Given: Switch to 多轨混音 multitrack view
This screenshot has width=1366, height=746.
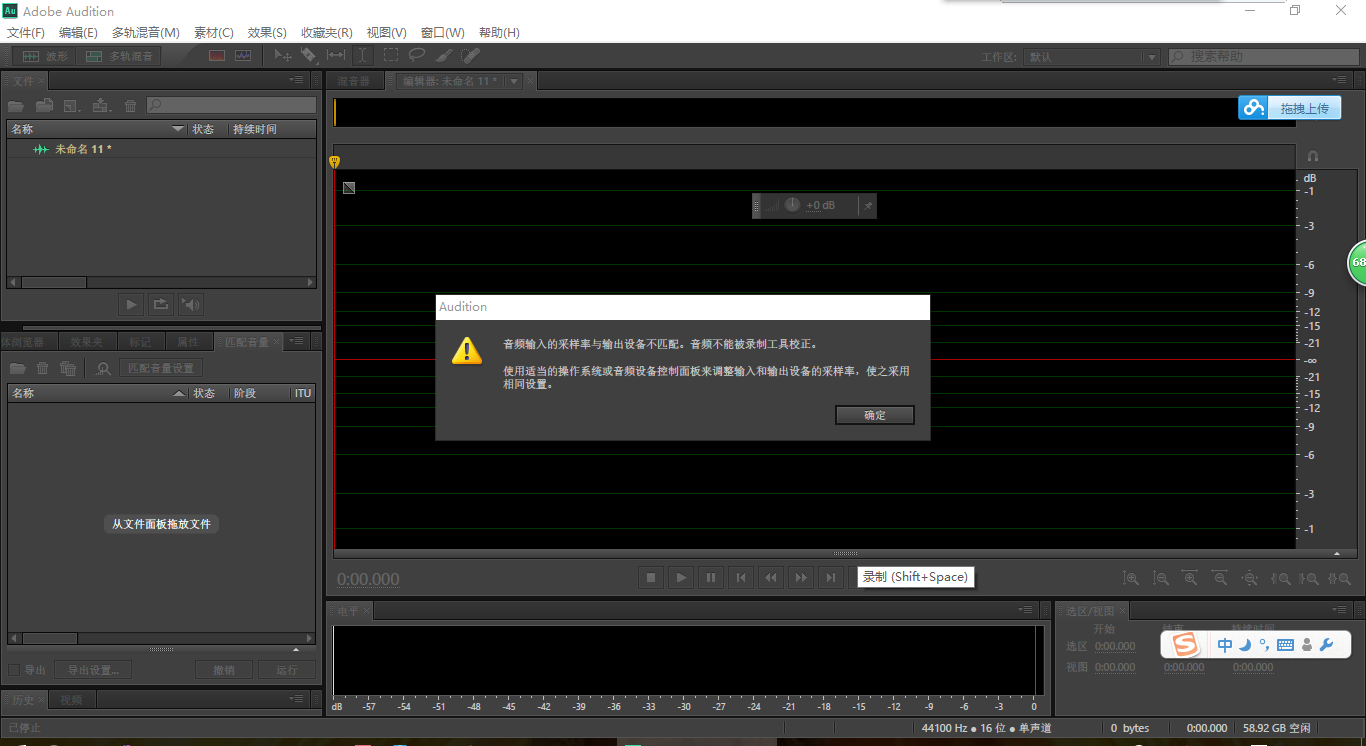Looking at the screenshot, I should (x=120, y=57).
